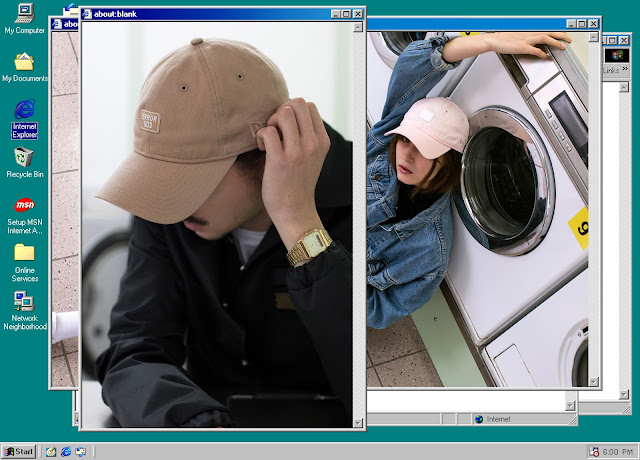Close the rightmost background browser window
640x460 pixels.
click(x=624, y=40)
